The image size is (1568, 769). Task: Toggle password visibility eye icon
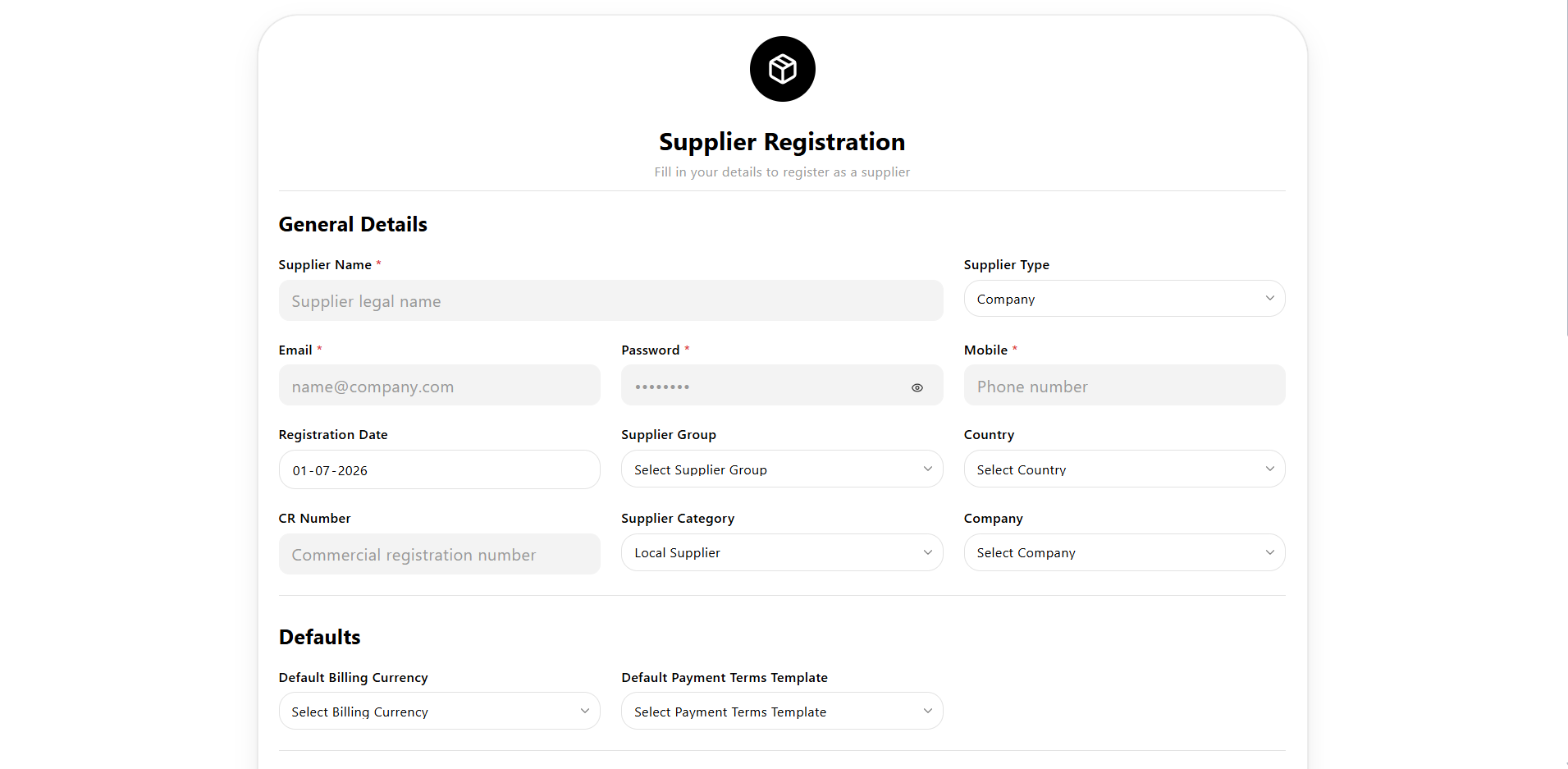[917, 387]
